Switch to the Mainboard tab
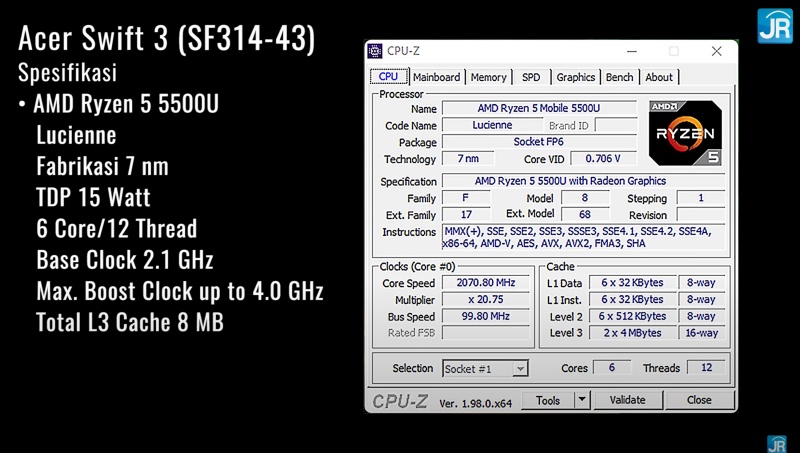 point(436,77)
